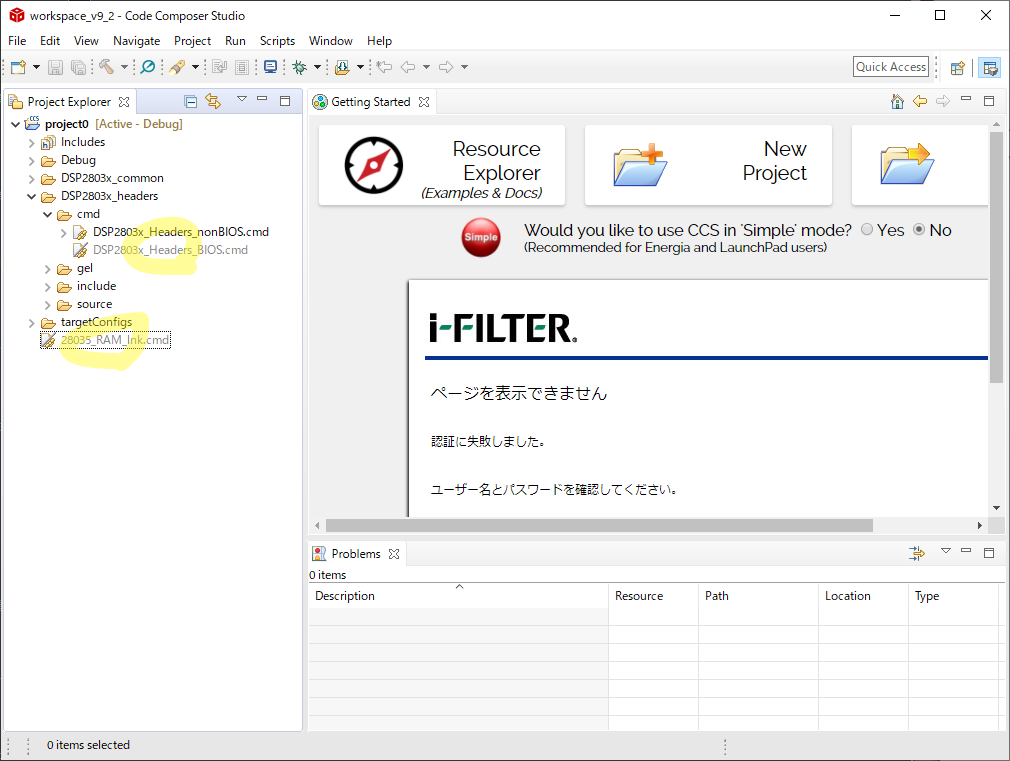The image size is (1010, 761).
Task: Click the Home icon in Getting Started
Action: click(x=897, y=101)
